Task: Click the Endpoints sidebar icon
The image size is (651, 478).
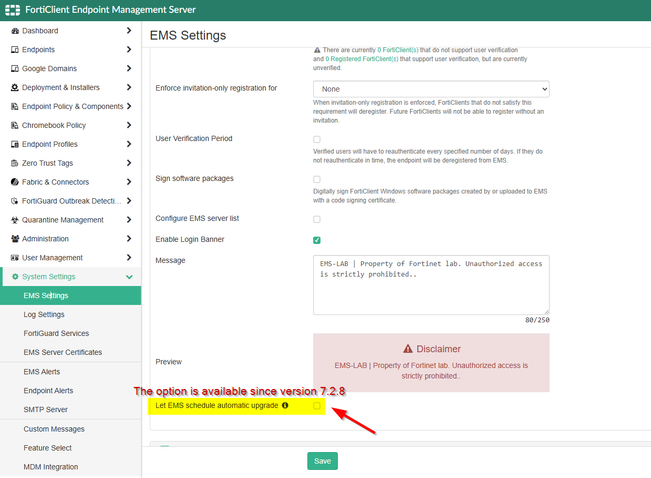Action: (15, 49)
